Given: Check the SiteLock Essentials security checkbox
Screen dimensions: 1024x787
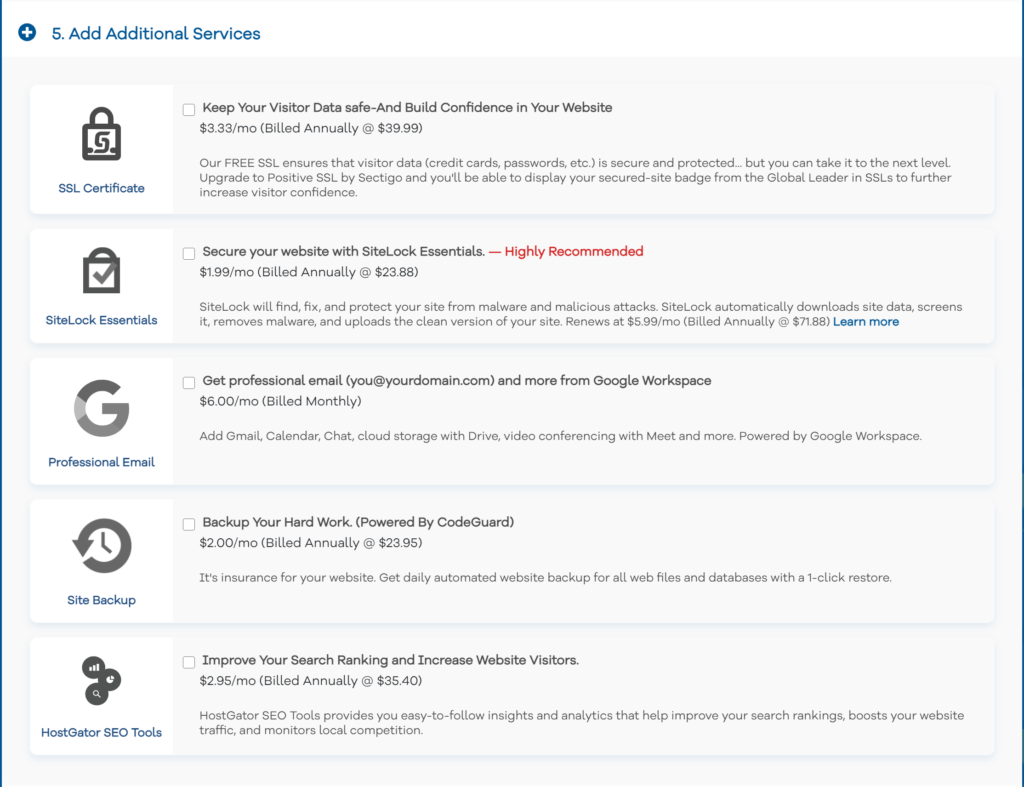Looking at the screenshot, I should 189,253.
